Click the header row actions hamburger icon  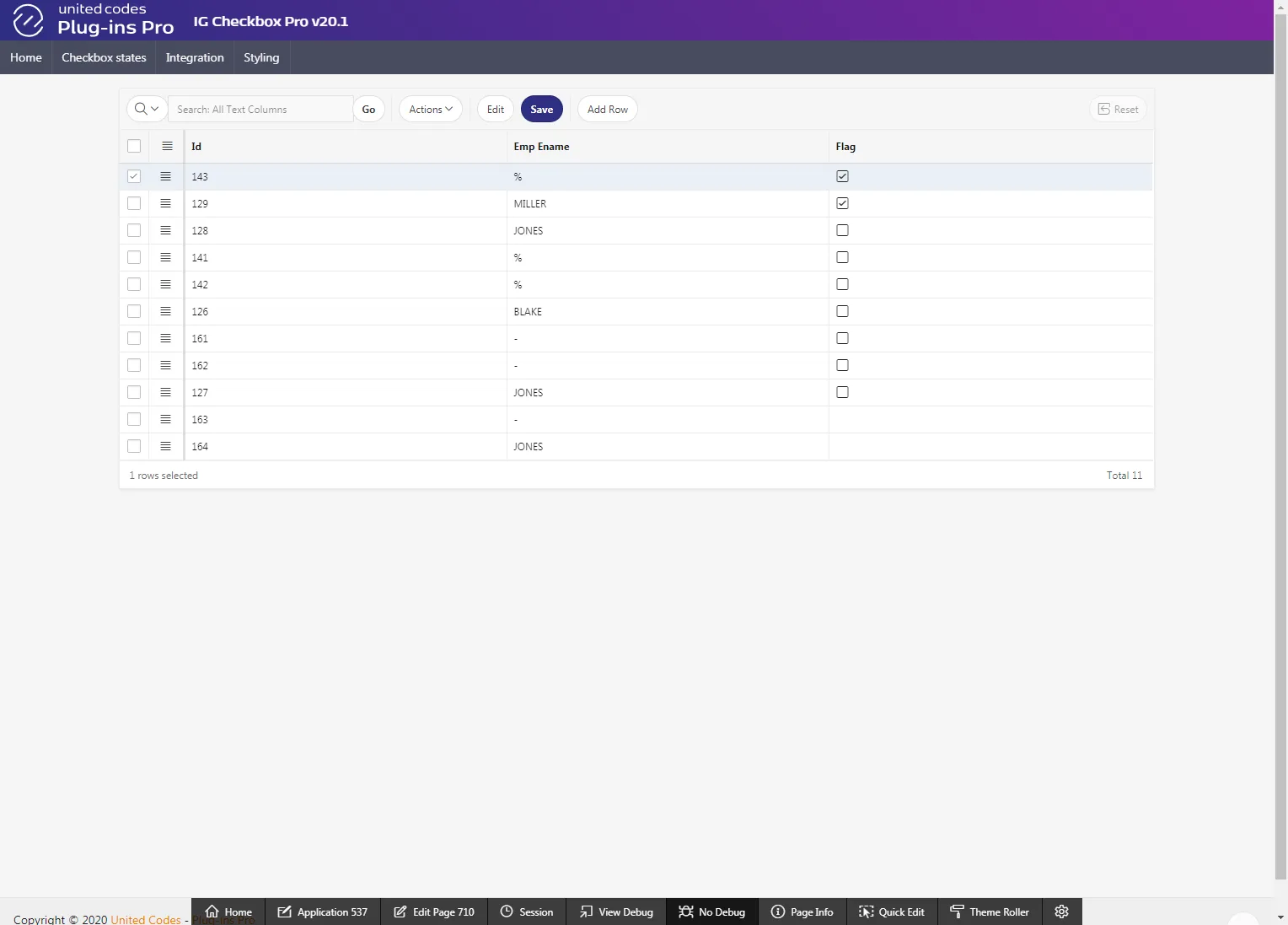pos(167,146)
